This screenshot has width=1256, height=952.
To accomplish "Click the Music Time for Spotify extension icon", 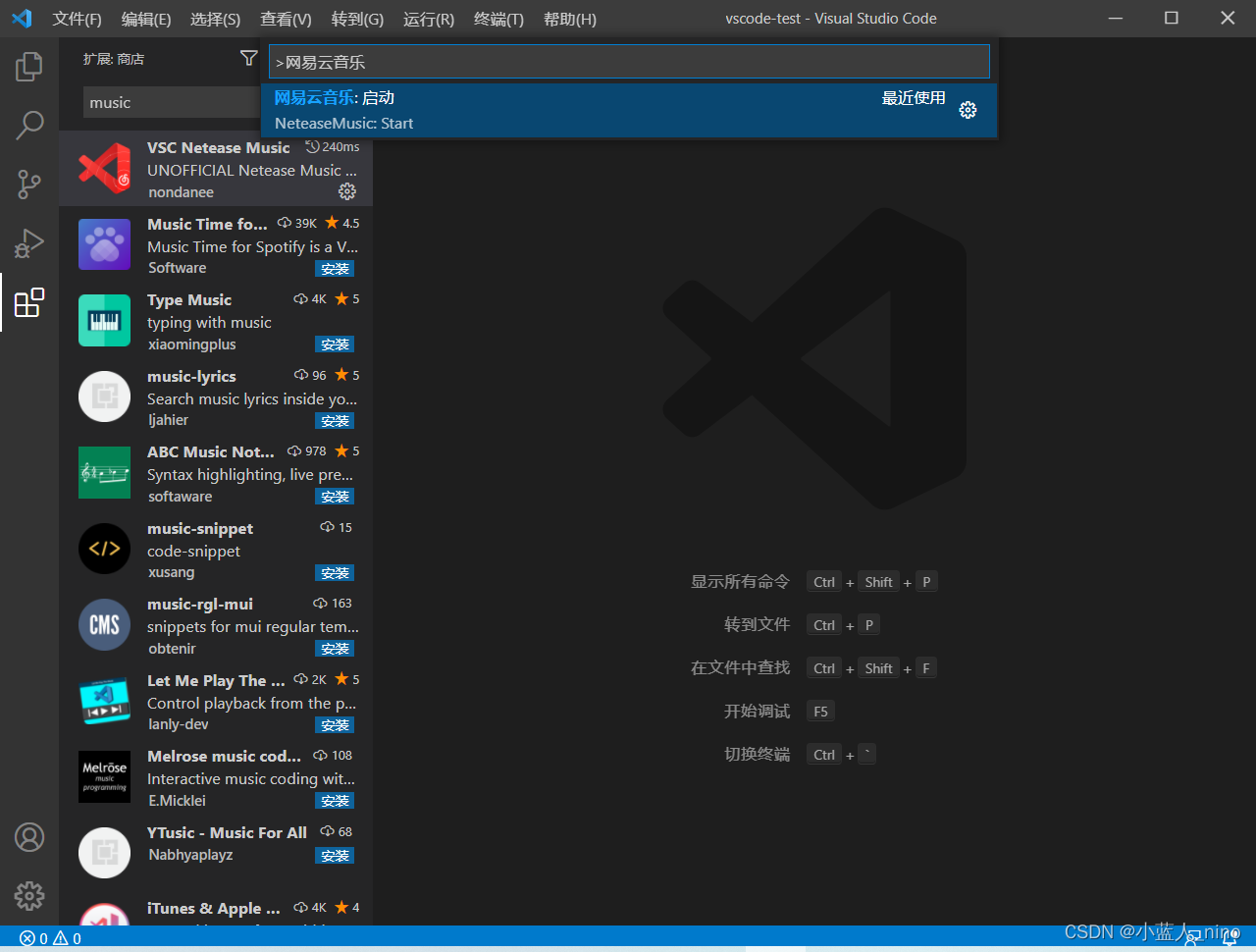I will pos(105,244).
